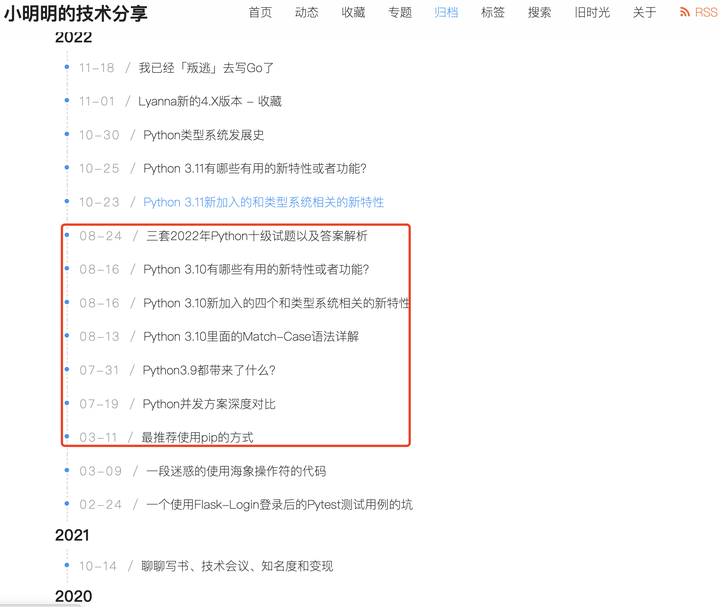The image size is (720, 607).
Task: Click the date 07-19
Action: pyautogui.click(x=99, y=404)
